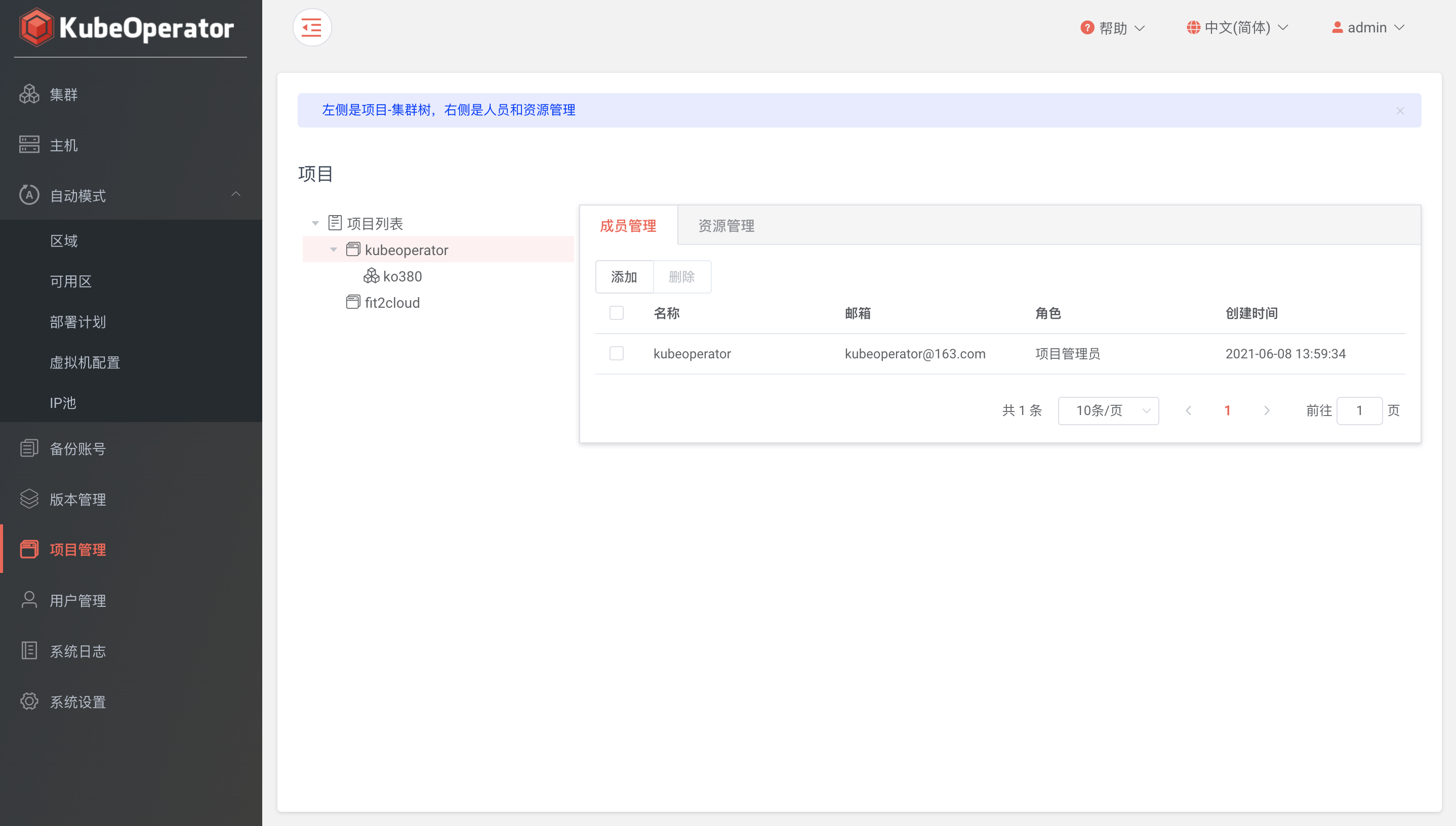
Task: Click the 邮箱 column header
Action: (x=858, y=313)
